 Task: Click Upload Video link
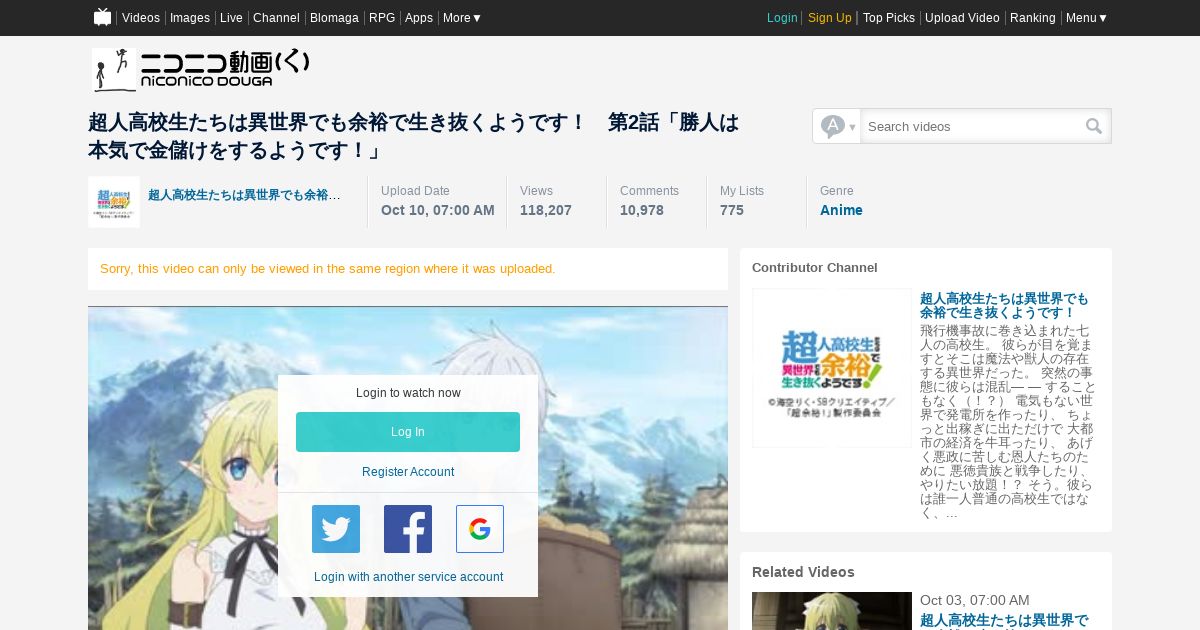pos(962,18)
